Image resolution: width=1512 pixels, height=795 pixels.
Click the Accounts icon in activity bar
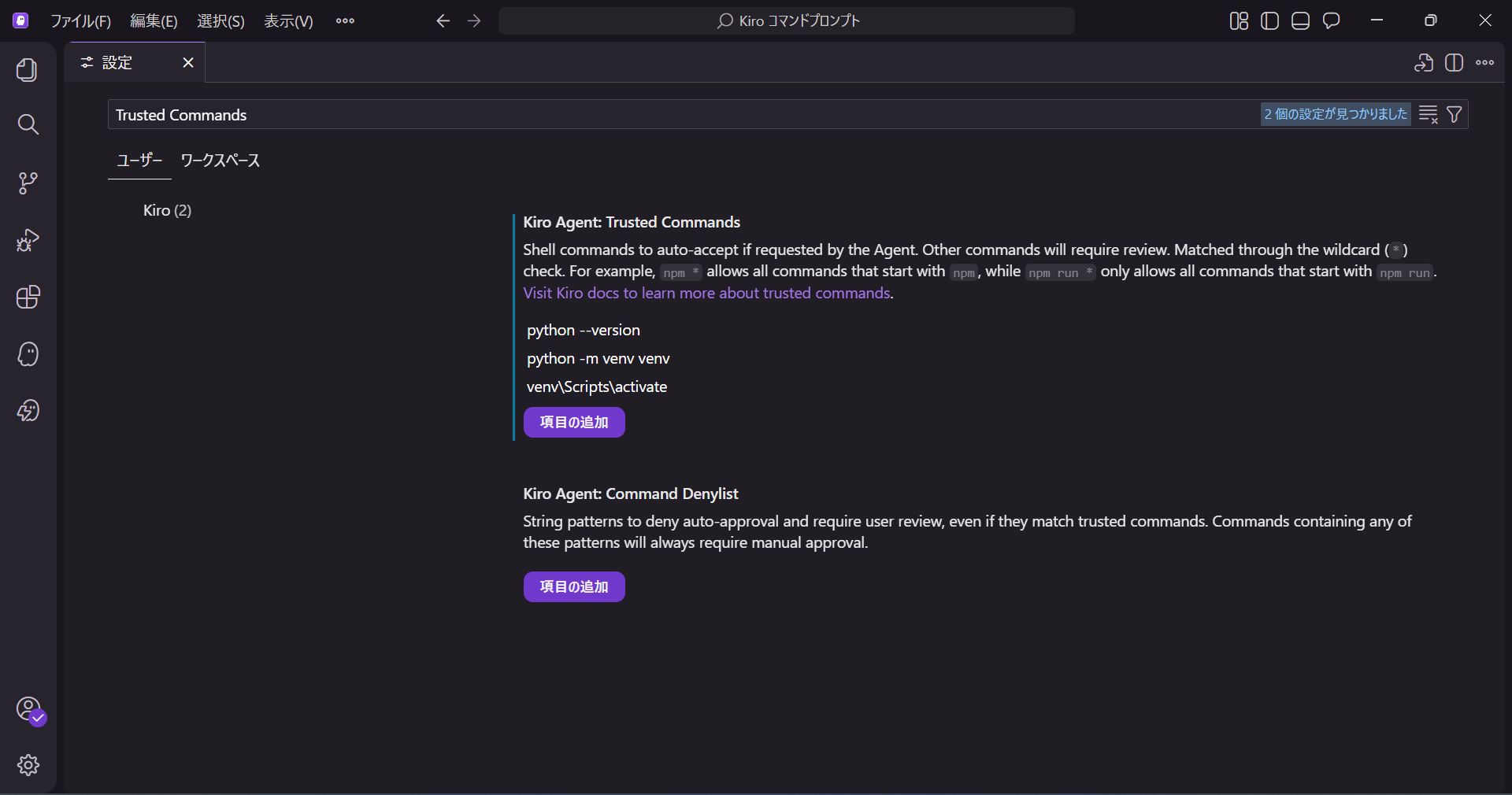[29, 709]
